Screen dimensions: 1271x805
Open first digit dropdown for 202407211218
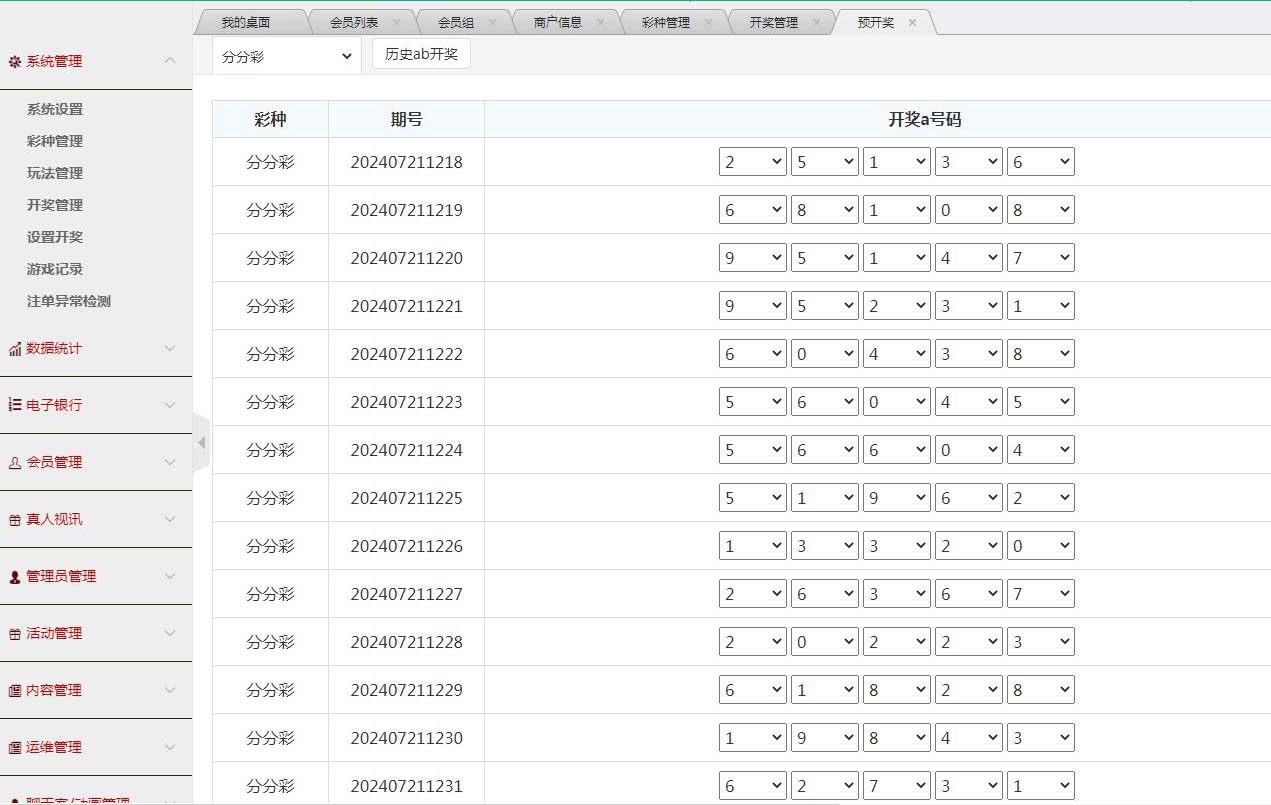[753, 162]
